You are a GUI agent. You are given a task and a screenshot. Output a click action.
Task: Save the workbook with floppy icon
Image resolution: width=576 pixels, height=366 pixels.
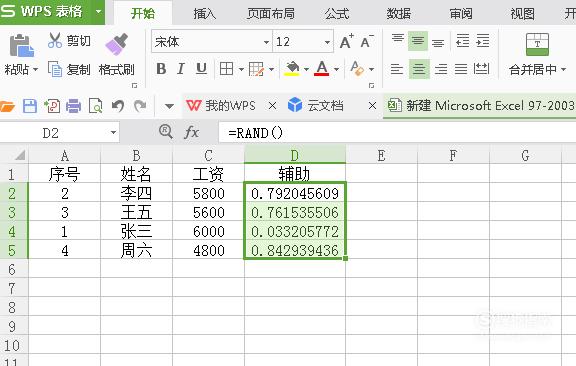[x=30, y=106]
